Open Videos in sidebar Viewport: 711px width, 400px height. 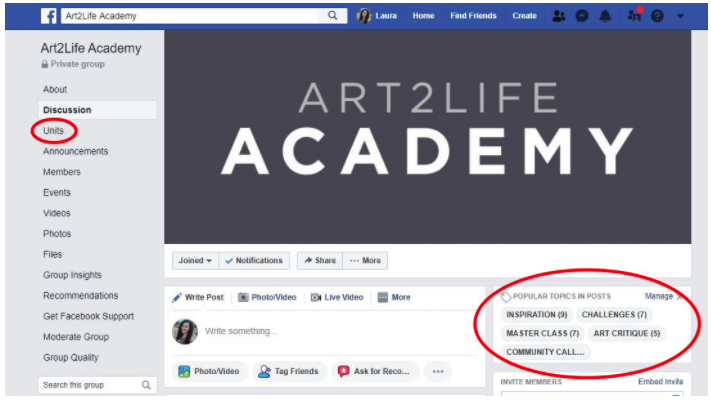(x=57, y=213)
